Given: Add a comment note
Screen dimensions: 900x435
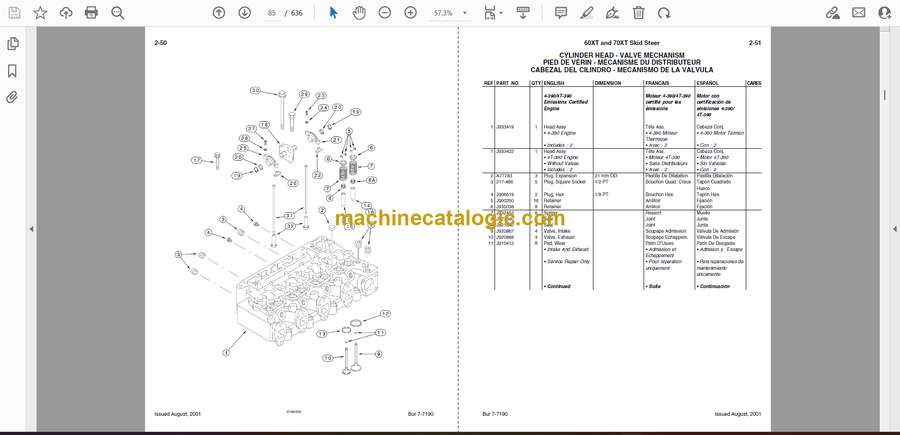Looking at the screenshot, I should point(561,13).
